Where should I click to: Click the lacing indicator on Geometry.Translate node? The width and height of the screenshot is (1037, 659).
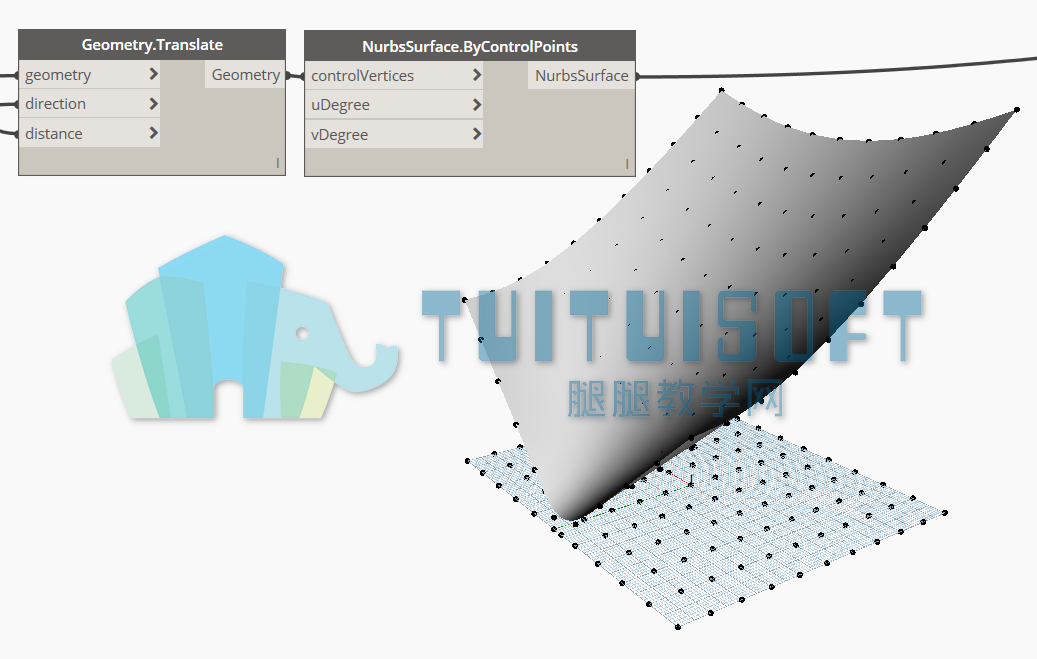pos(277,163)
